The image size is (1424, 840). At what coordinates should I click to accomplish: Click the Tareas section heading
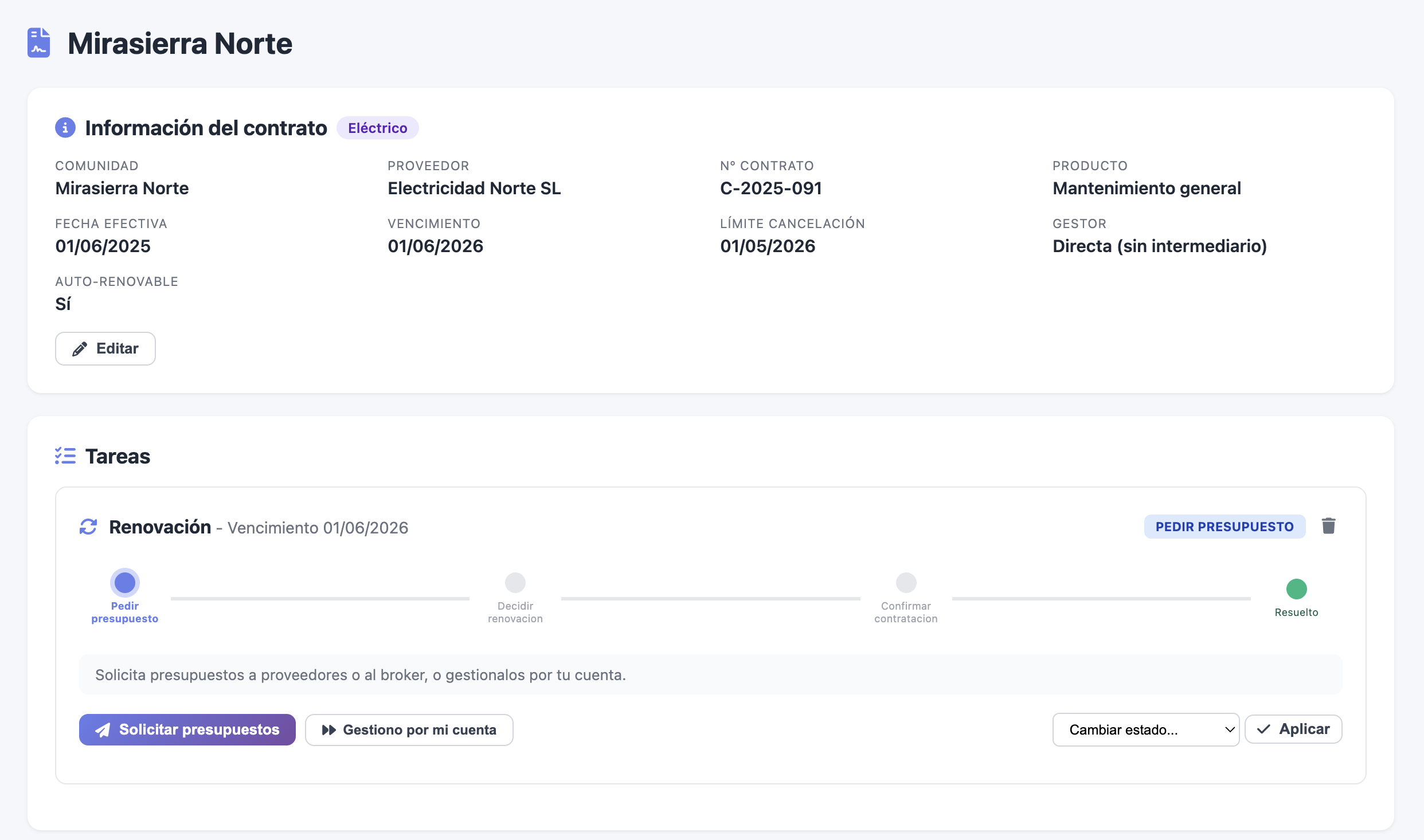118,456
